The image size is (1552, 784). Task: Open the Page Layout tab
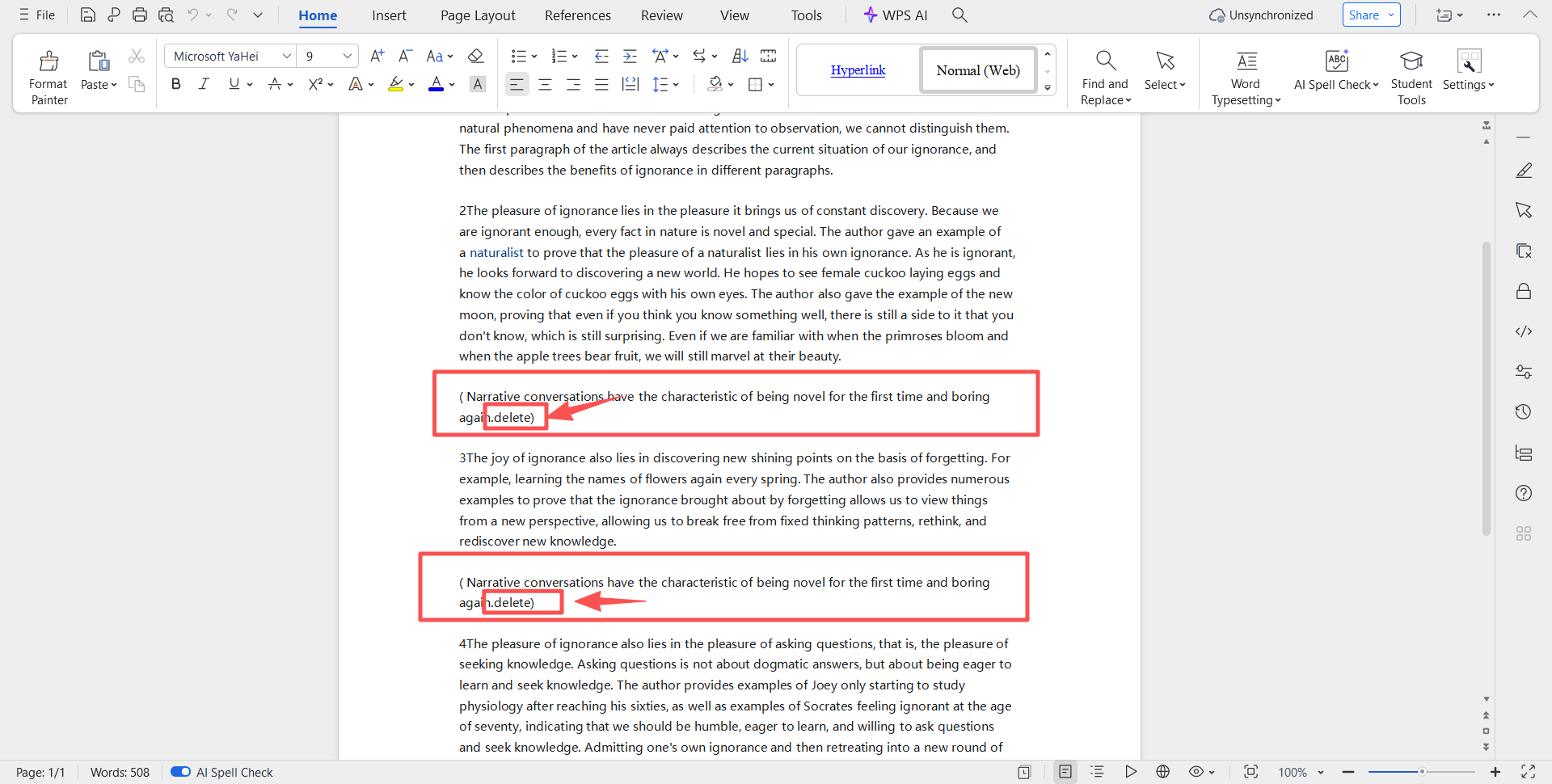[478, 15]
